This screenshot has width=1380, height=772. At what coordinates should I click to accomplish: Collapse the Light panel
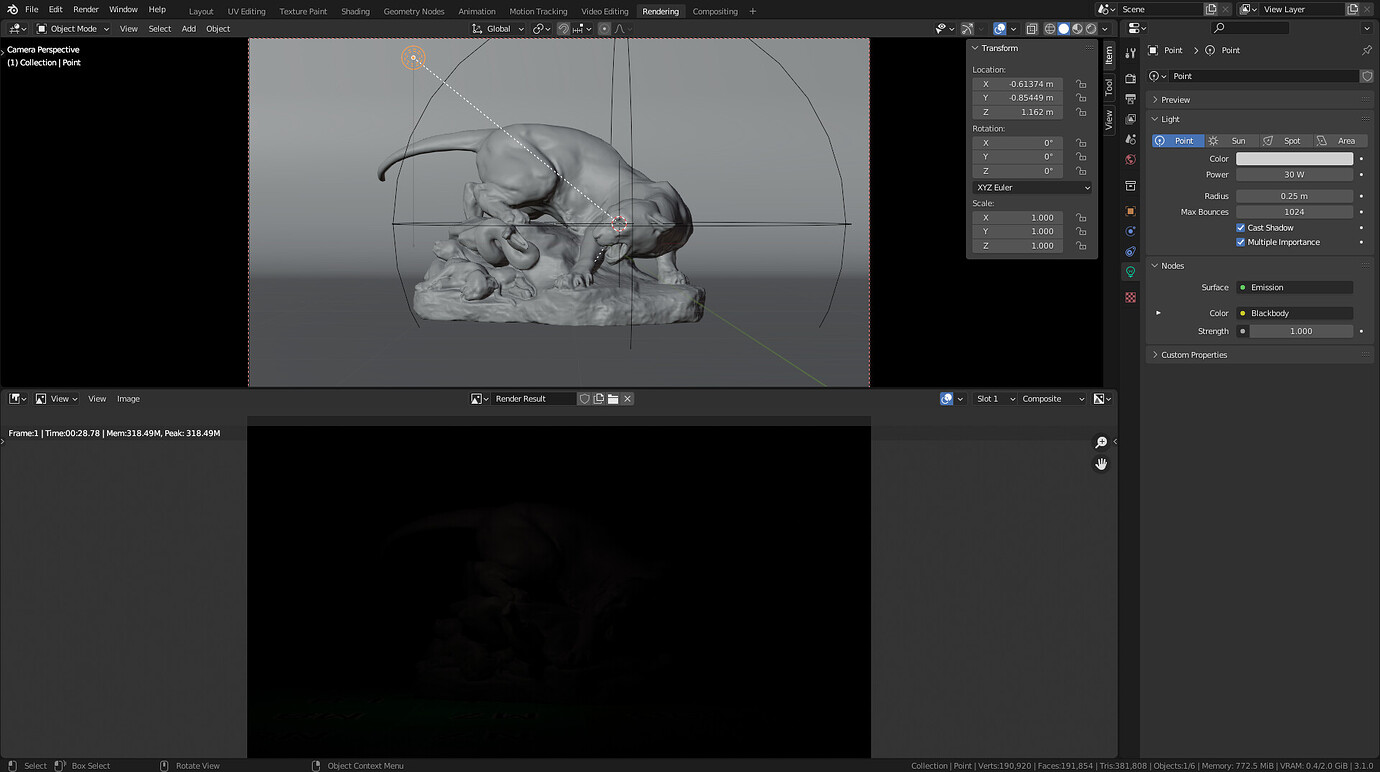(1260, 119)
